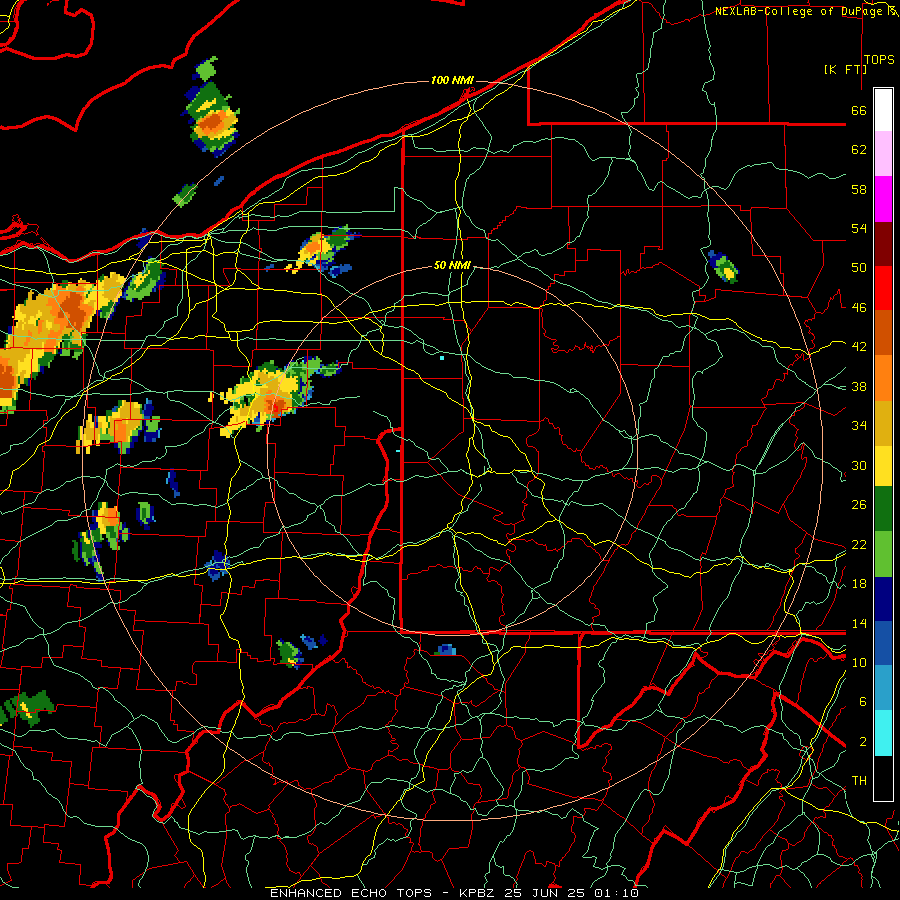Click the "10" value on the legend
Image resolution: width=900 pixels, height=900 pixels.
(x=859, y=662)
